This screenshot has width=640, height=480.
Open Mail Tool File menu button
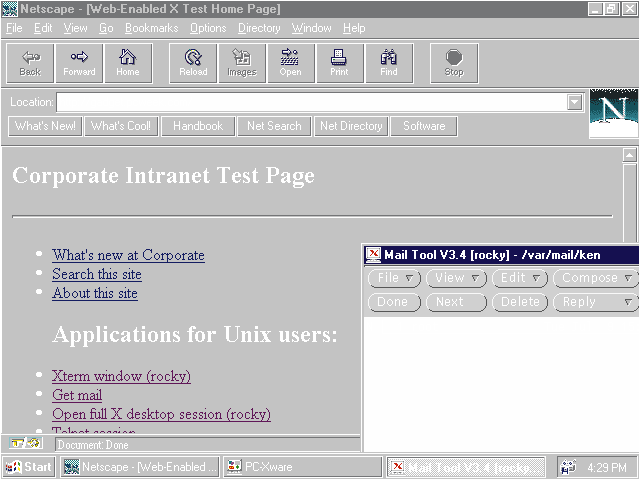(x=394, y=278)
